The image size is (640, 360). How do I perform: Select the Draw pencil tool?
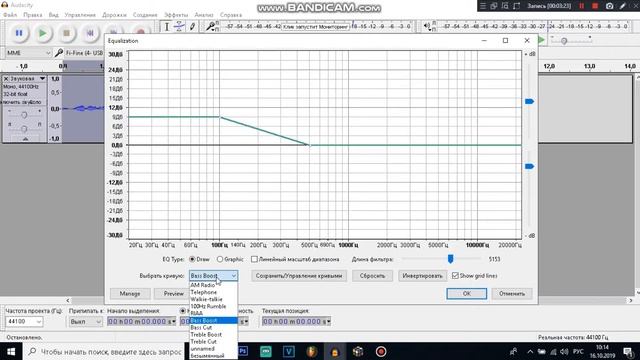point(192,27)
